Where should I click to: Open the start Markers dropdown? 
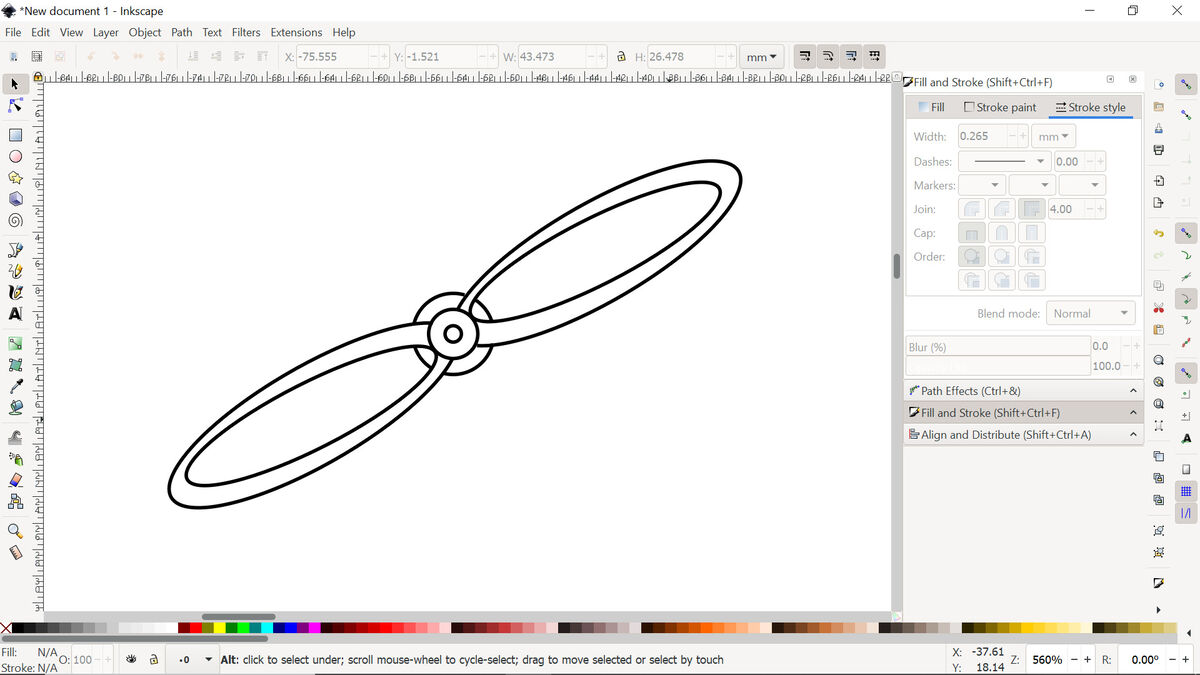point(981,185)
